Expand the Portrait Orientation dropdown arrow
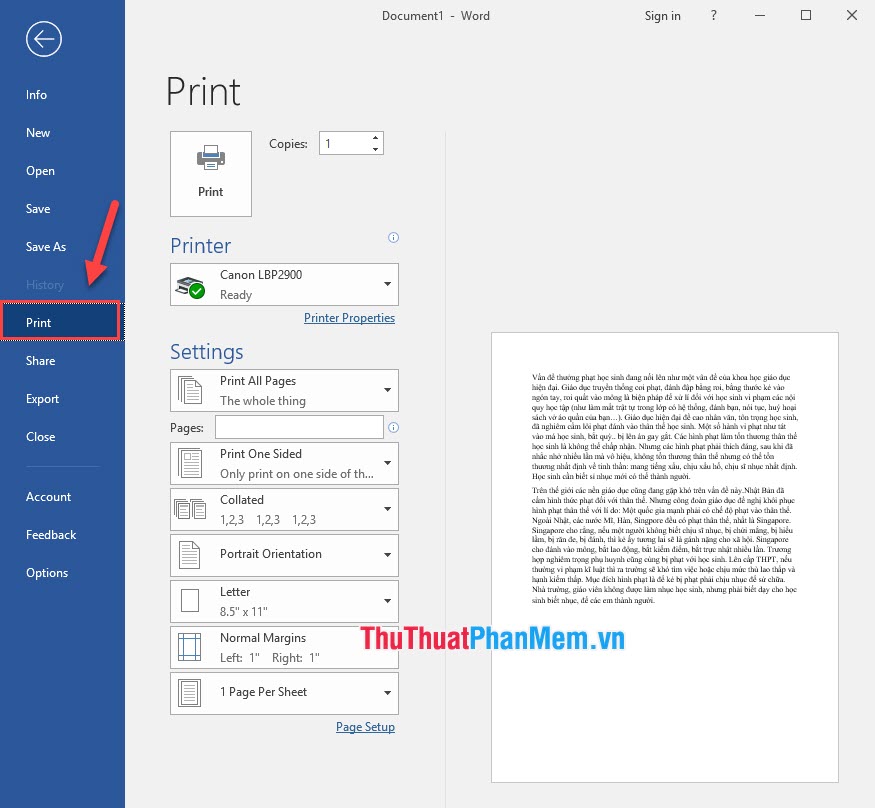The image size is (875, 808). pyautogui.click(x=385, y=554)
